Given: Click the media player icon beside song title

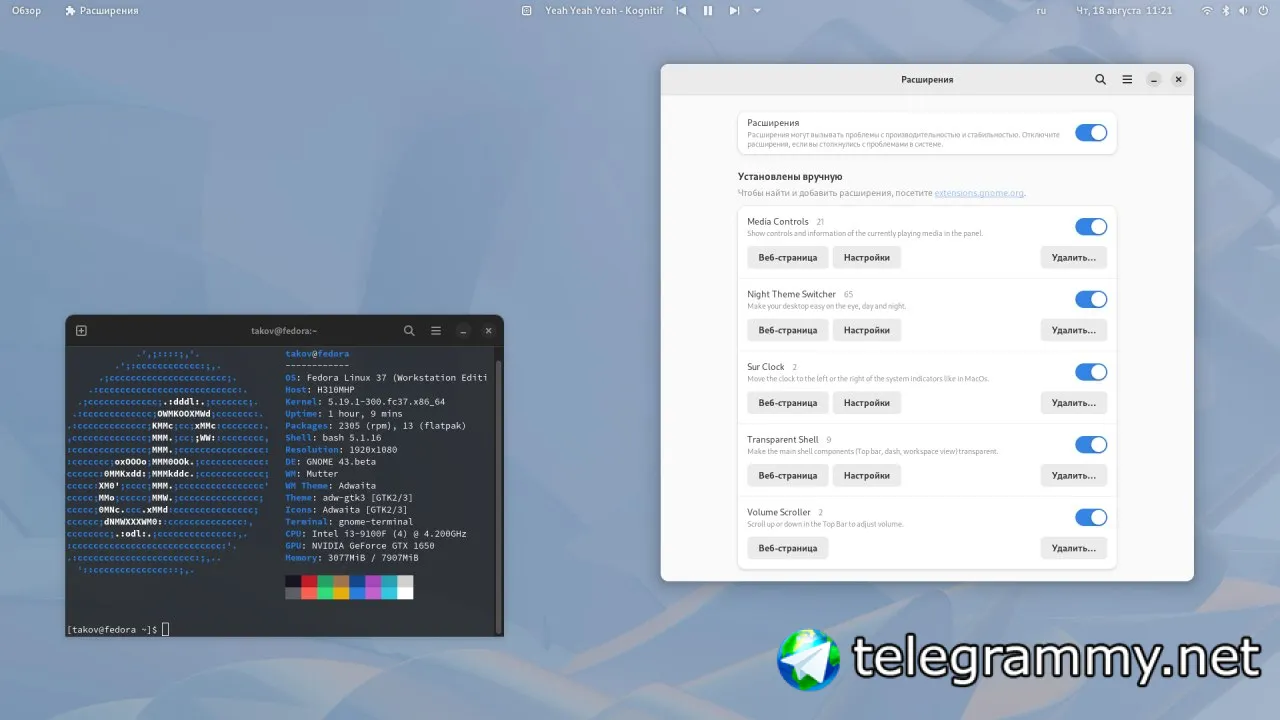Looking at the screenshot, I should point(527,10).
